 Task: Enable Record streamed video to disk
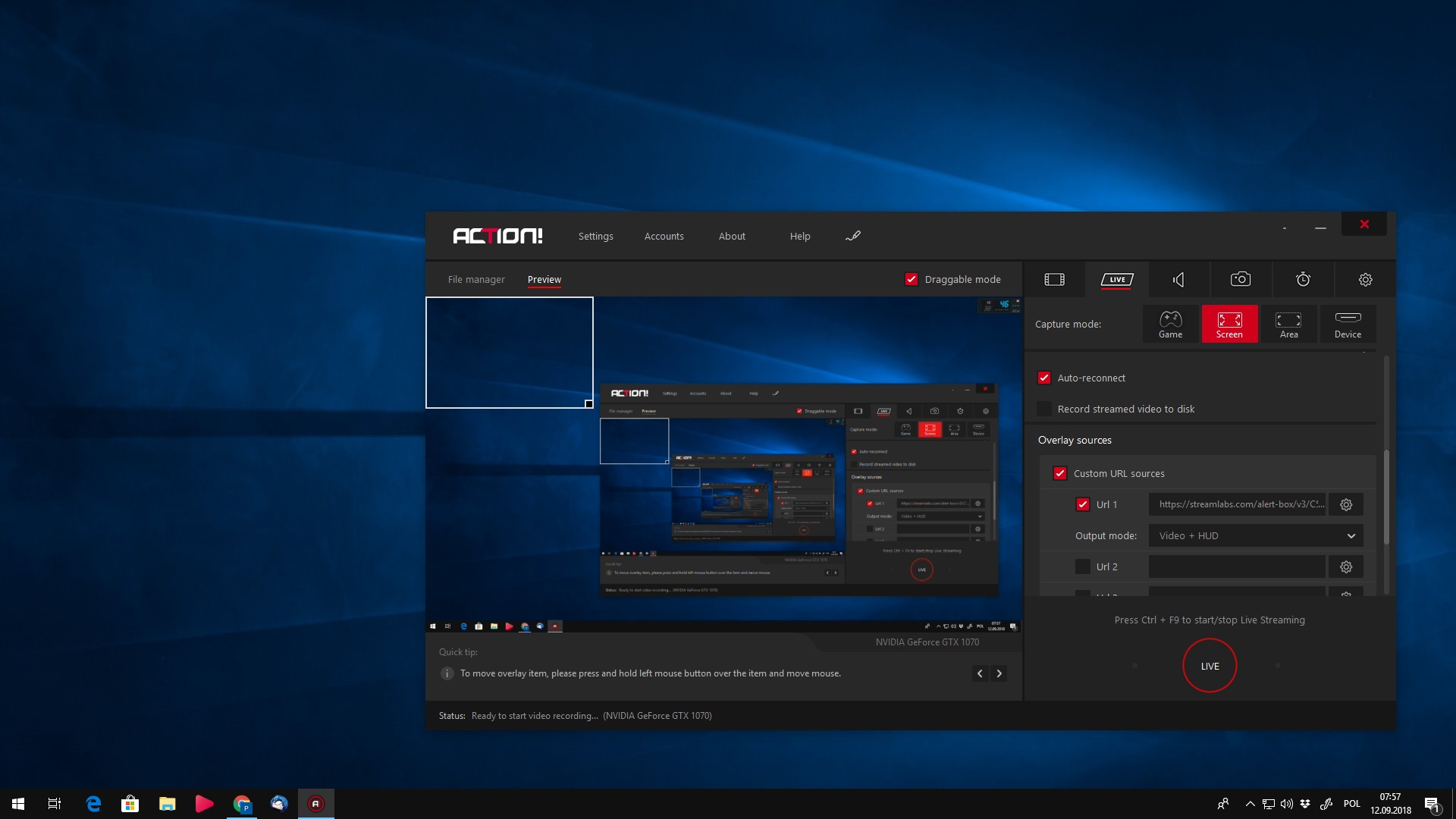click(x=1044, y=409)
